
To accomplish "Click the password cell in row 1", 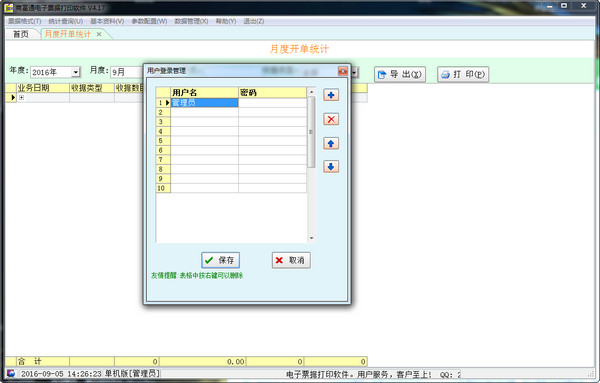I will (272, 103).
